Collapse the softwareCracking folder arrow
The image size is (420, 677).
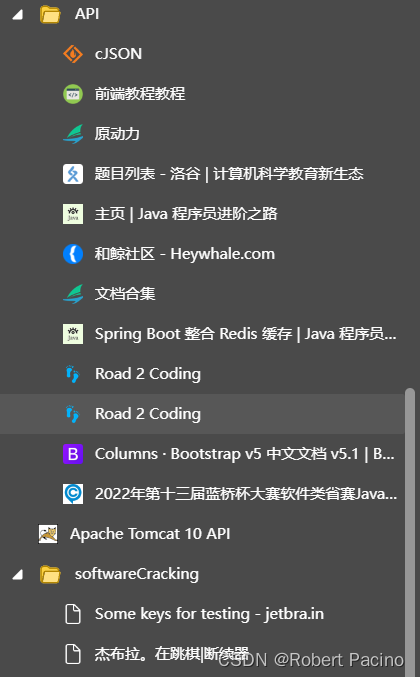[17, 575]
